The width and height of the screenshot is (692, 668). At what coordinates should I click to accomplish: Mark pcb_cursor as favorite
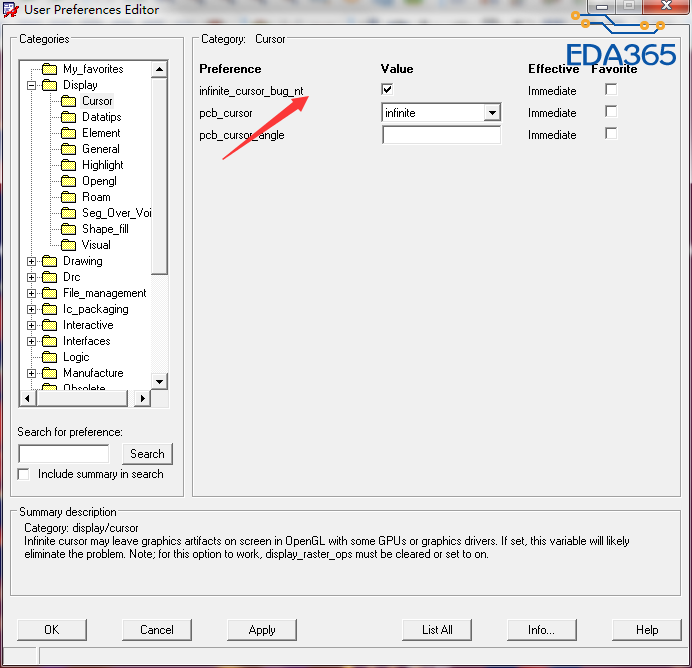pos(611,112)
